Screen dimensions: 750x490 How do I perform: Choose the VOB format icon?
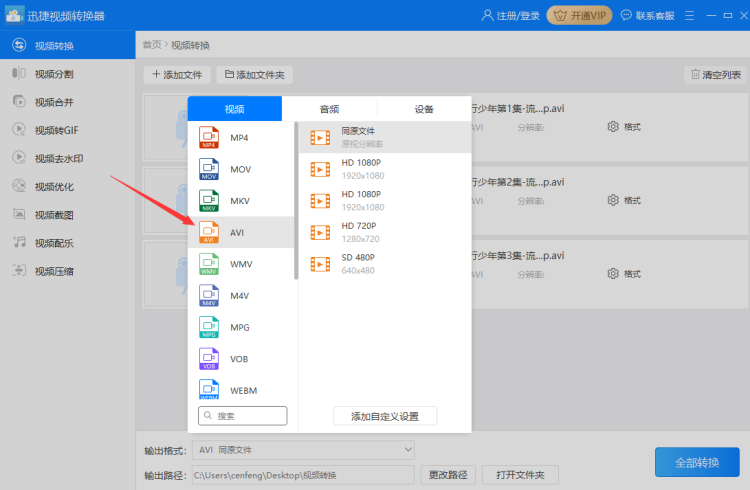[x=209, y=358]
